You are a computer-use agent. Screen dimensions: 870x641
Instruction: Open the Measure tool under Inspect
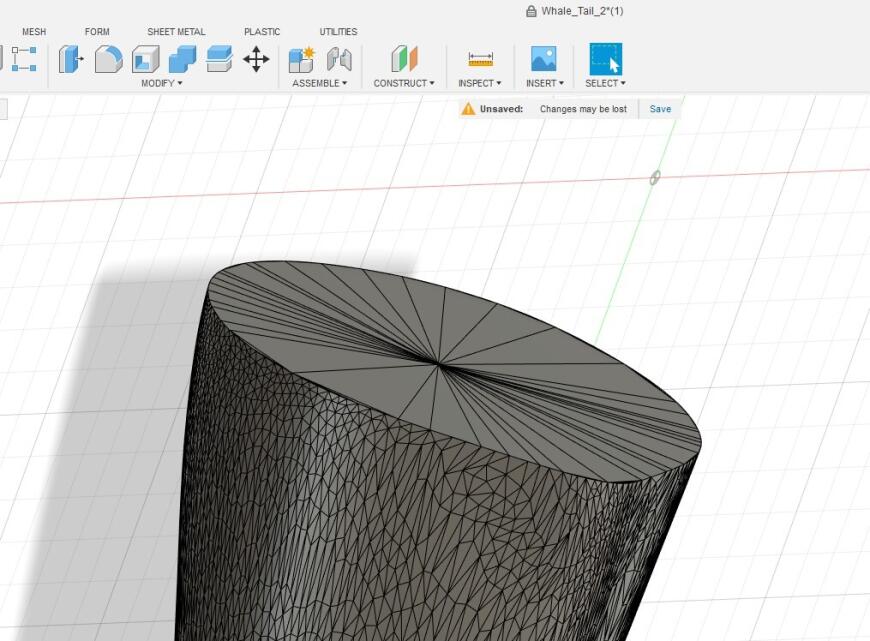tap(477, 58)
